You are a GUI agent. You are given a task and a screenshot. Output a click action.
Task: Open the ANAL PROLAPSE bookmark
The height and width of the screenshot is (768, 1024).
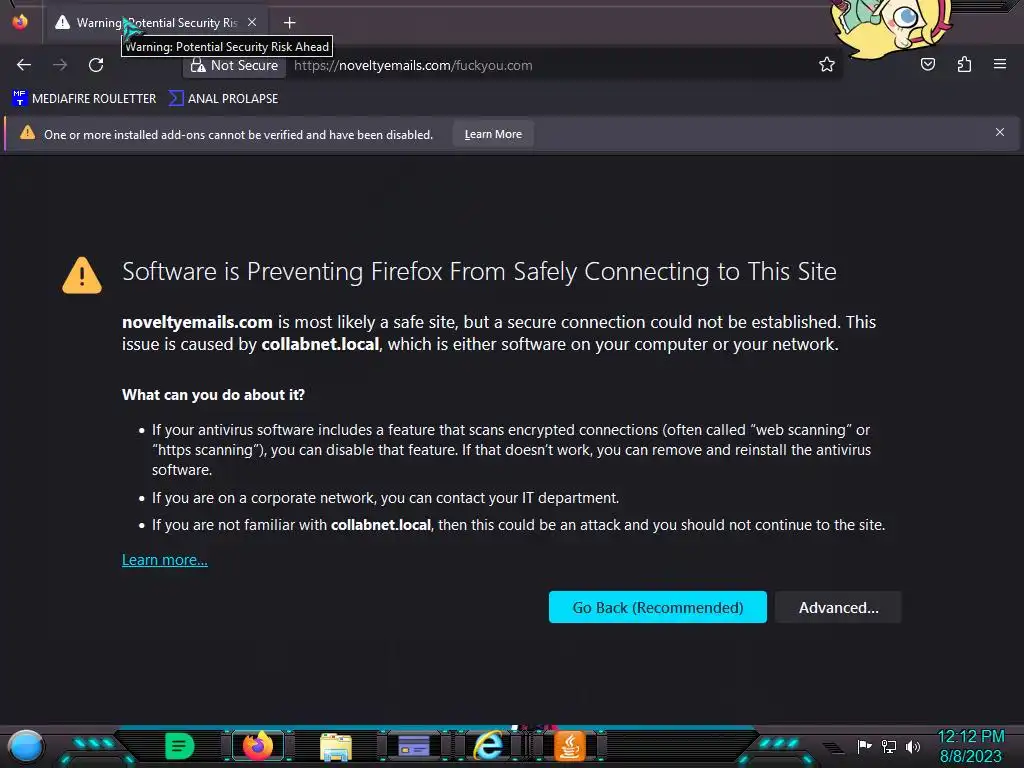click(x=223, y=99)
